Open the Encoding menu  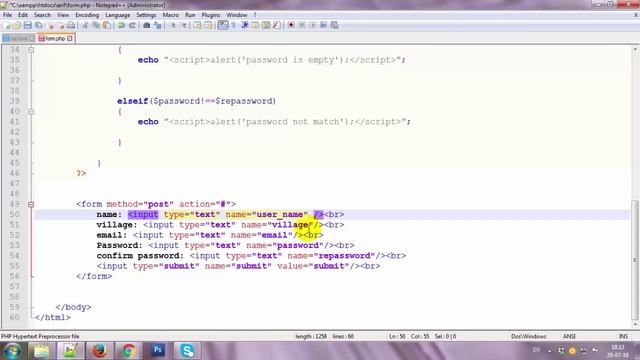[87, 15]
